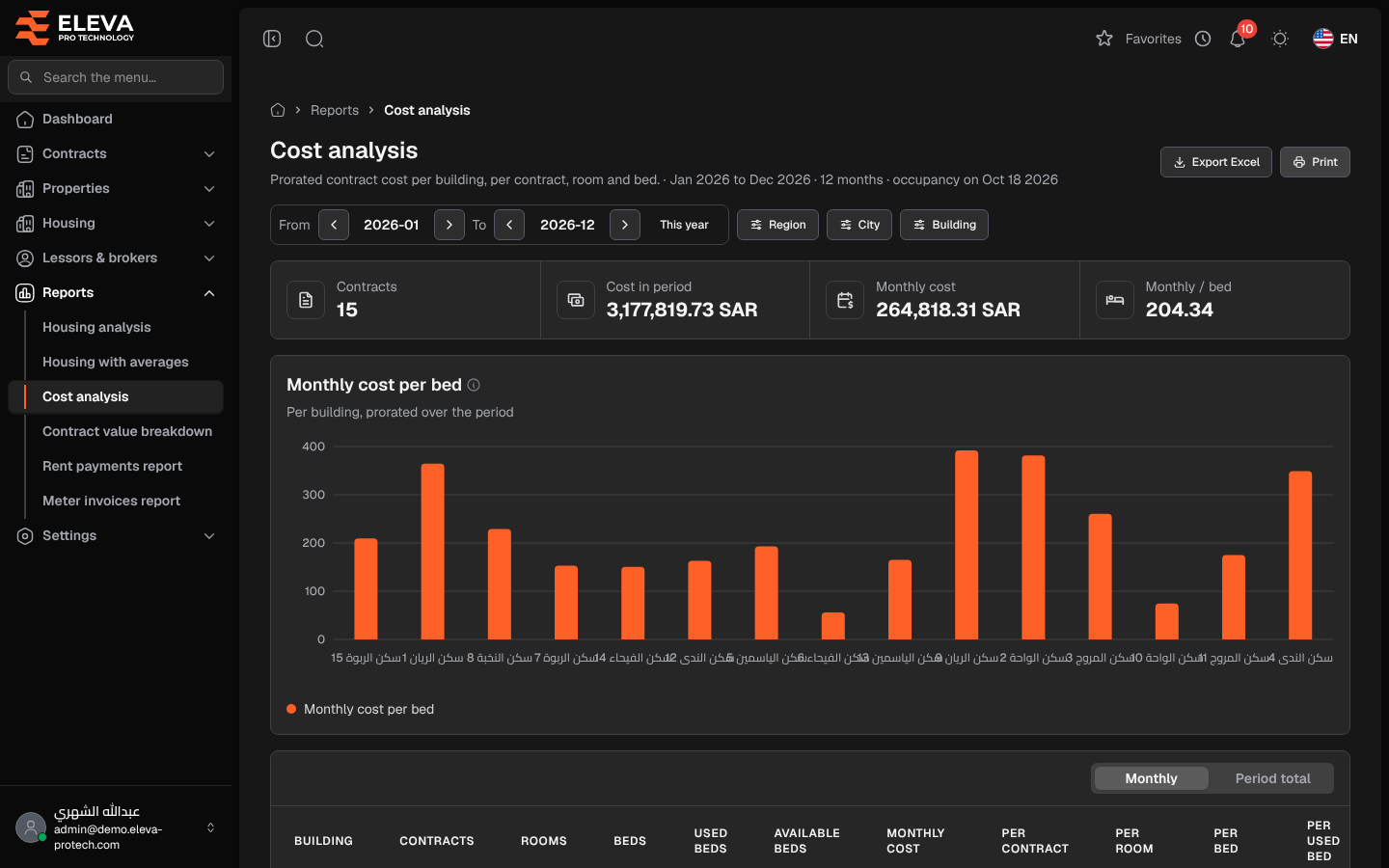Screen dimensions: 1389x868
Task: Click the Contracts card document icon
Action: [306, 300]
